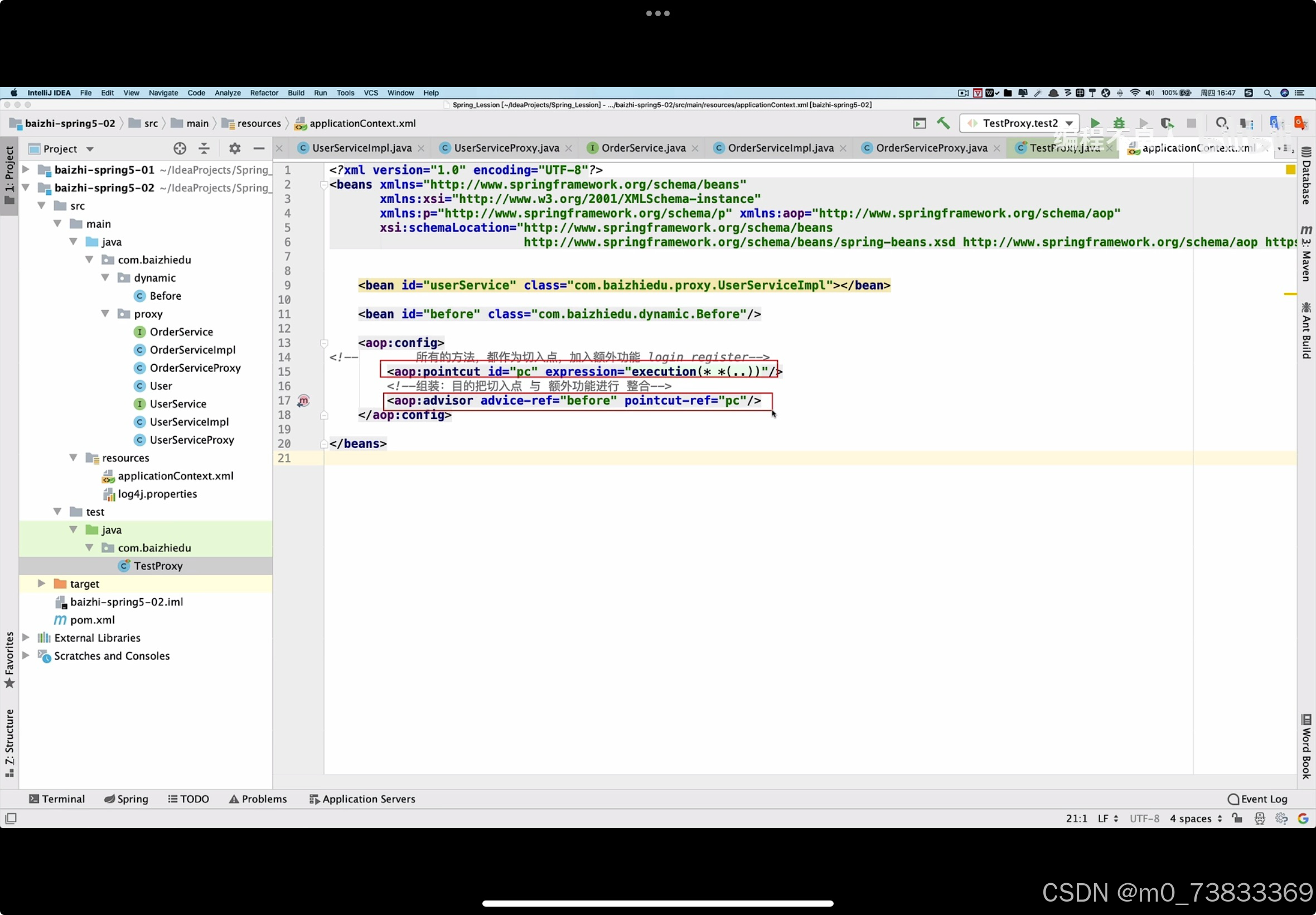1316x915 pixels.
Task: Open Project panel settings gear
Action: tap(234, 149)
